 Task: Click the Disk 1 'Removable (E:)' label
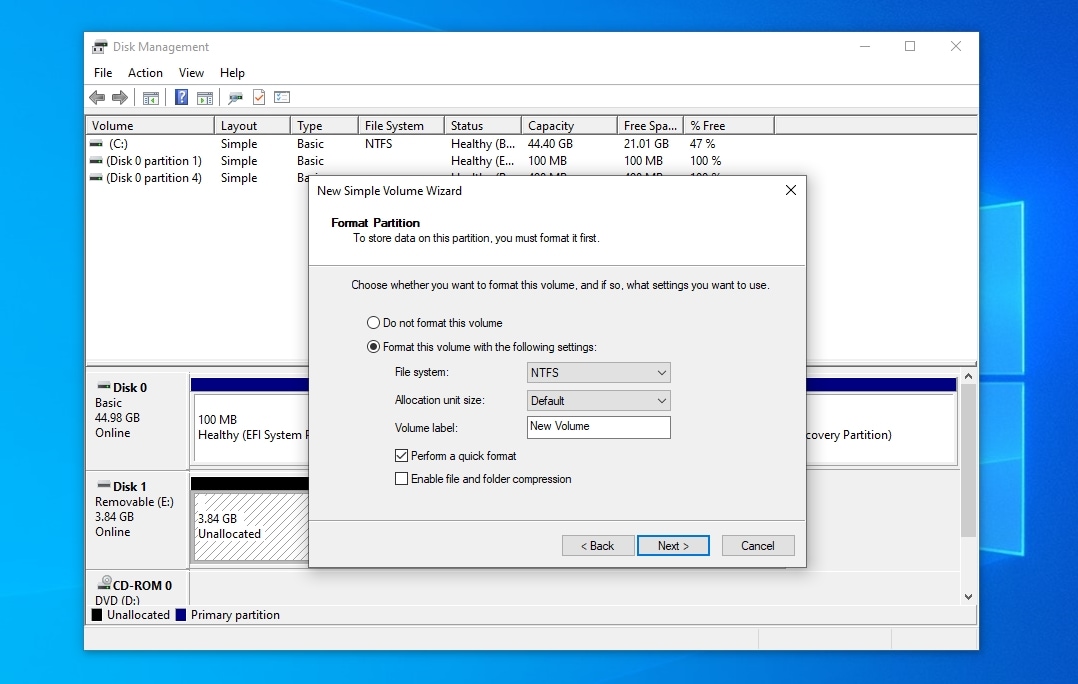coord(134,502)
